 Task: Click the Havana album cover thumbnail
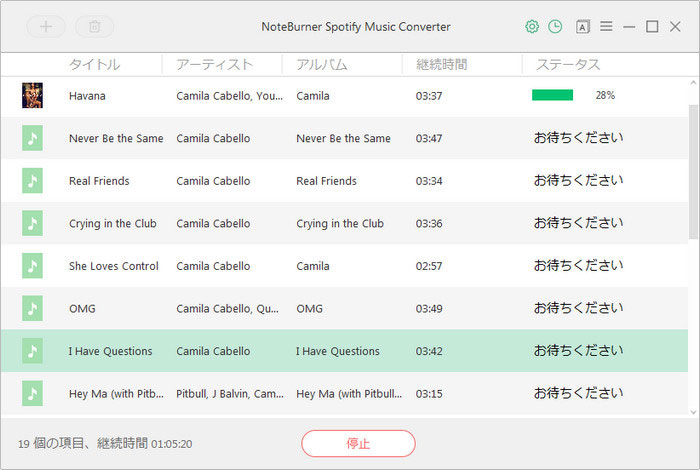[x=33, y=95]
